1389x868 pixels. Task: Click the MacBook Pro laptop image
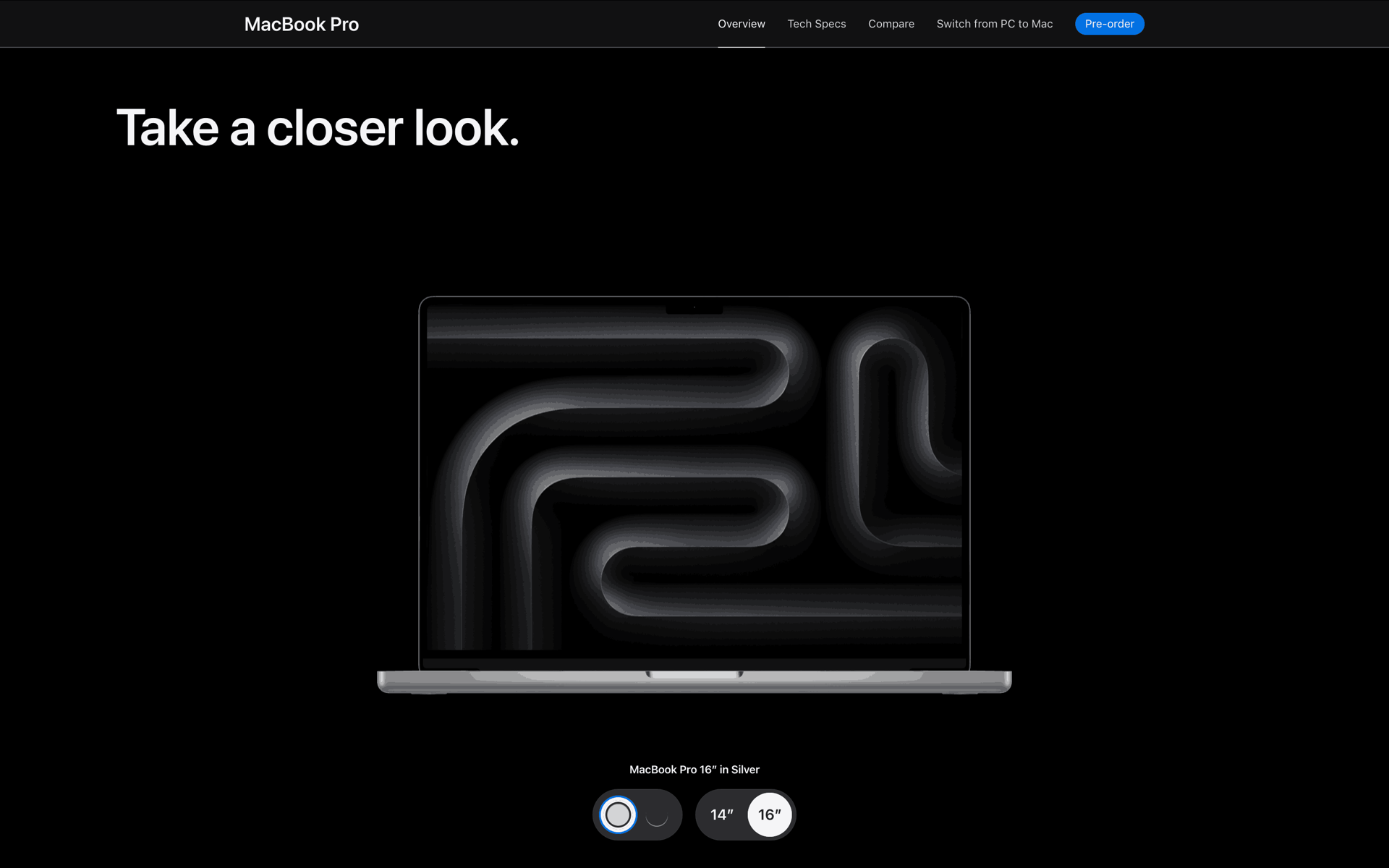click(x=694, y=495)
